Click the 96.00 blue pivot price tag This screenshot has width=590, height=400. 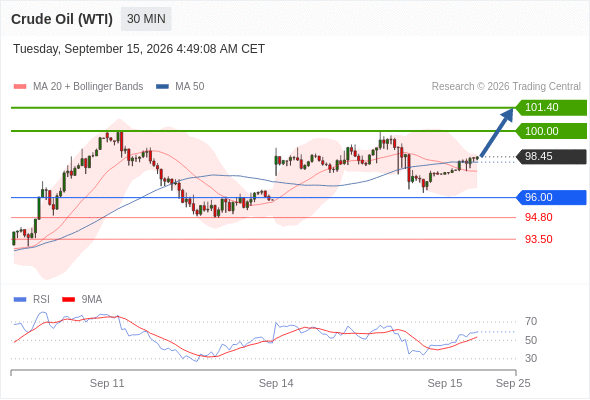click(x=551, y=198)
